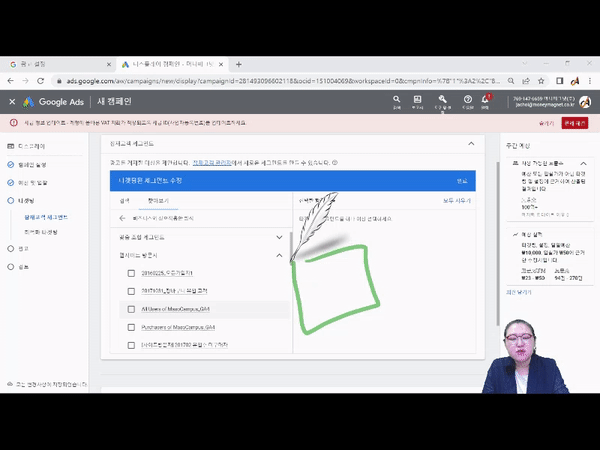The height and width of the screenshot is (450, 600).
Task: Expand the combined segments group chevron
Action: (279, 237)
